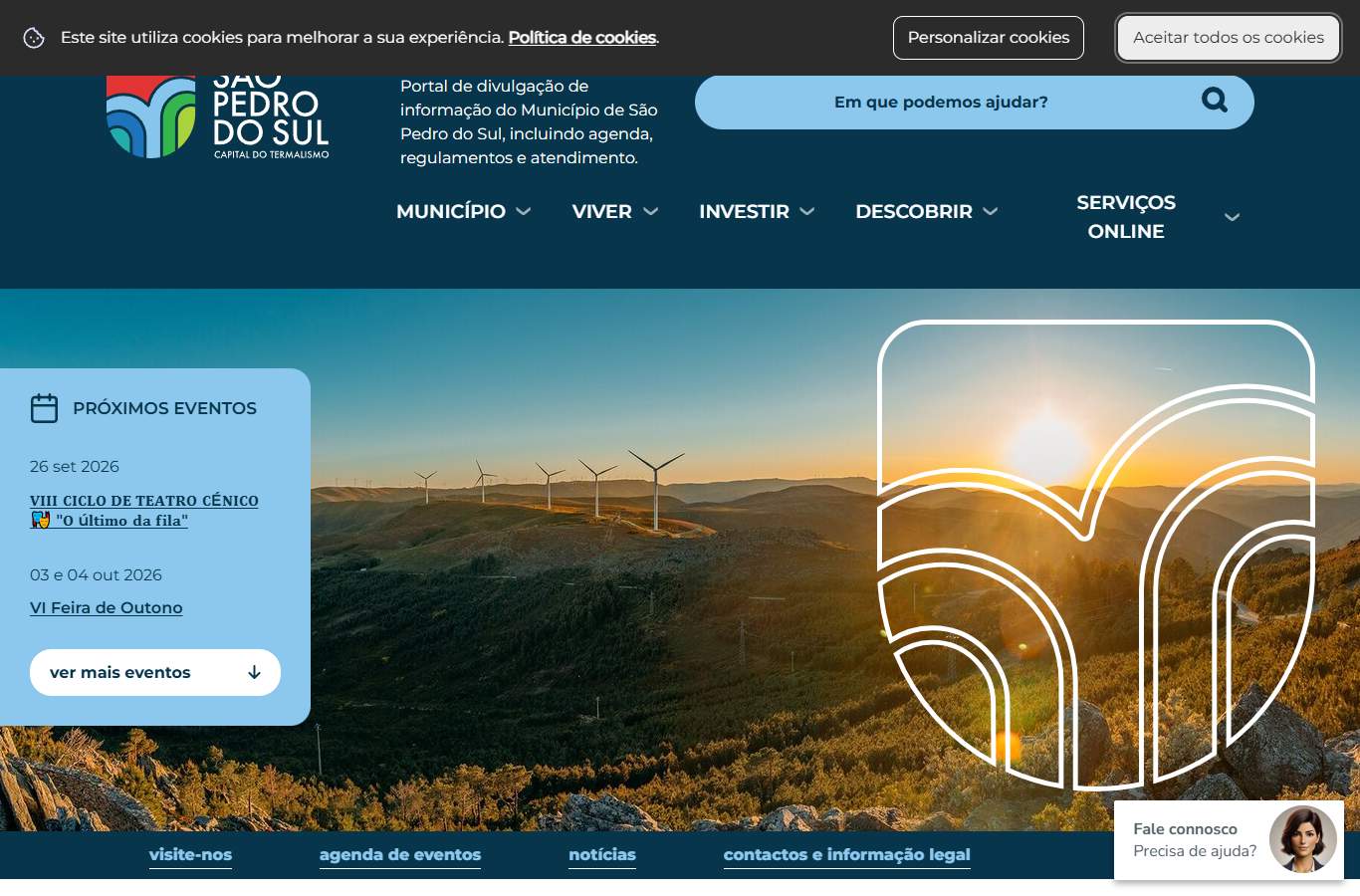The height and width of the screenshot is (896, 1360).
Task: Click the down arrow in ver mais eventos
Action: 254,672
